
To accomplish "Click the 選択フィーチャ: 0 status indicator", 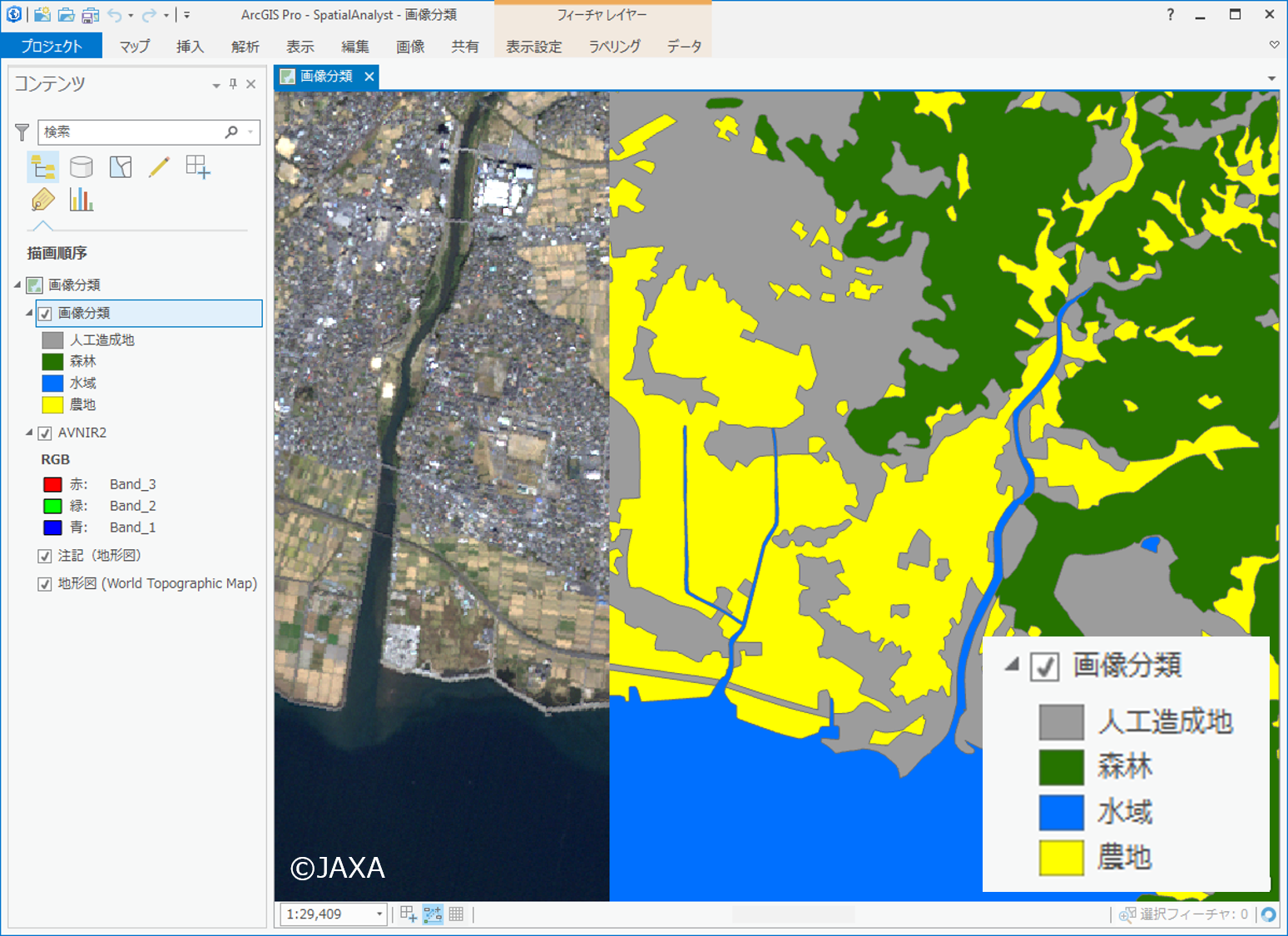I will [1190, 914].
